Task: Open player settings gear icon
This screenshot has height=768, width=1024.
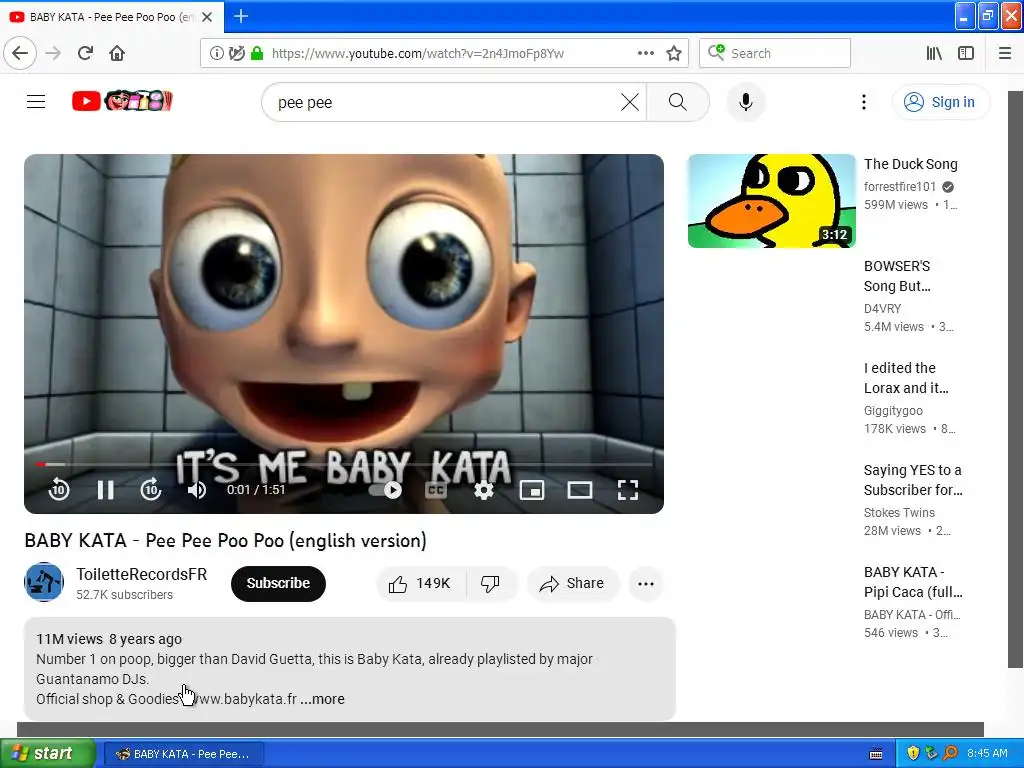Action: (x=484, y=490)
